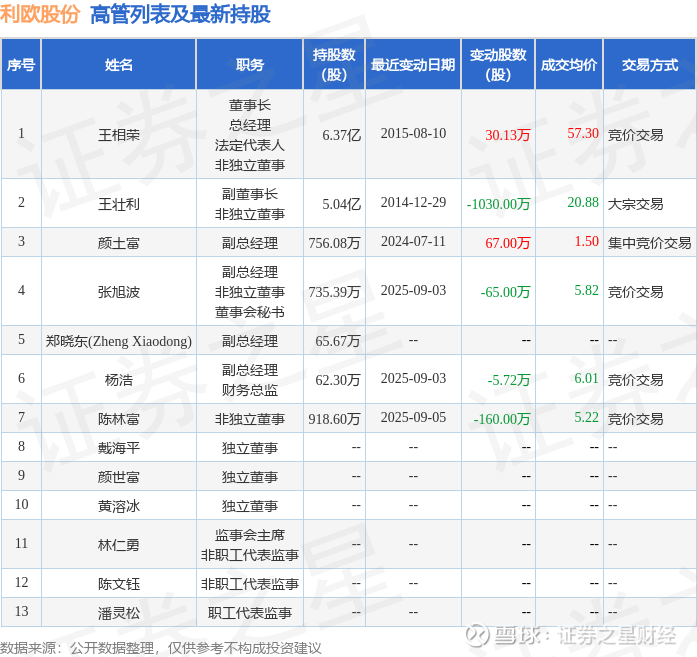697x657 pixels.
Task: Click the average price 5.22
Action: [x=586, y=417]
